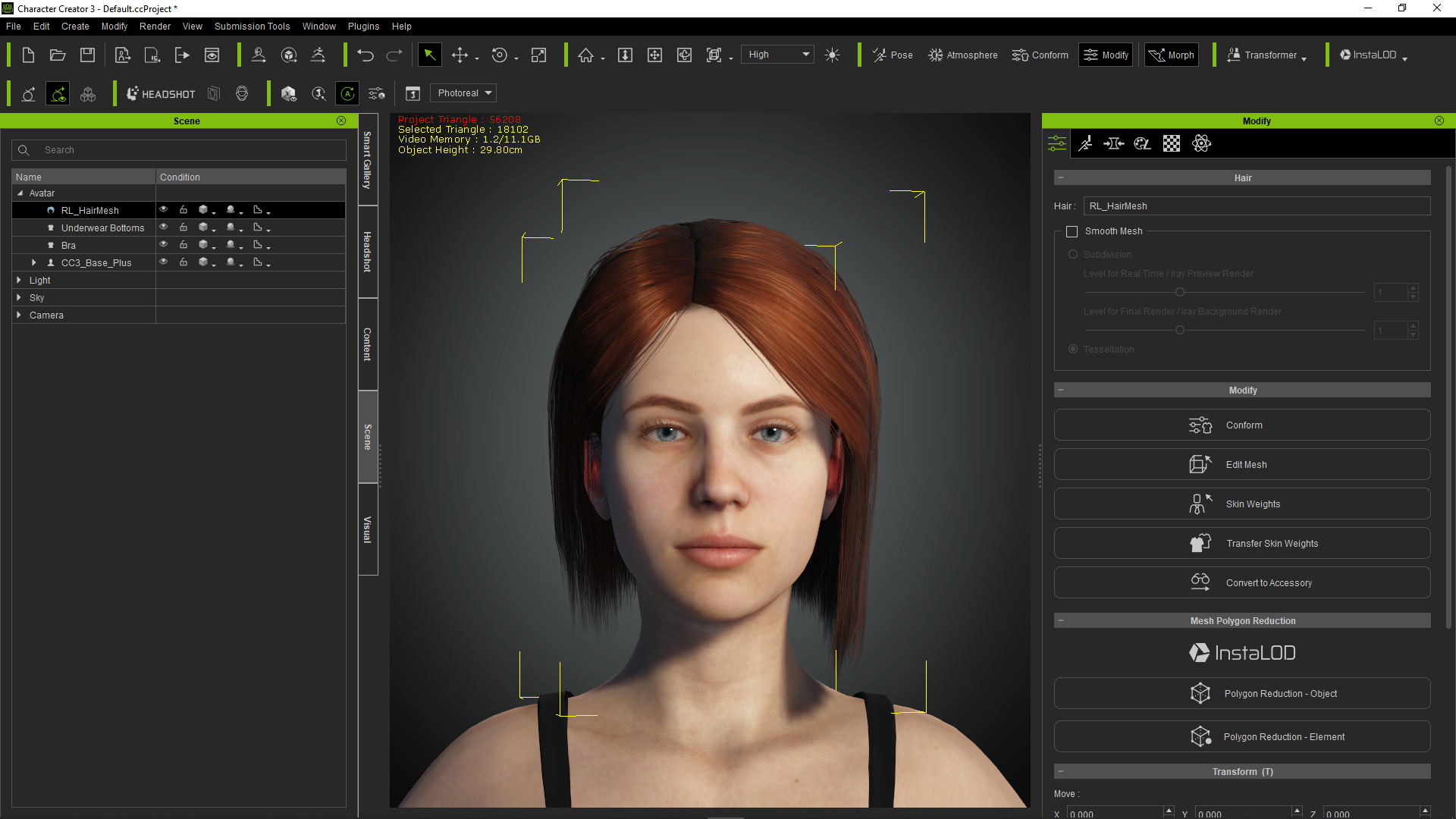Hide Bra using its eye icon
This screenshot has width=1456, height=819.
click(163, 244)
